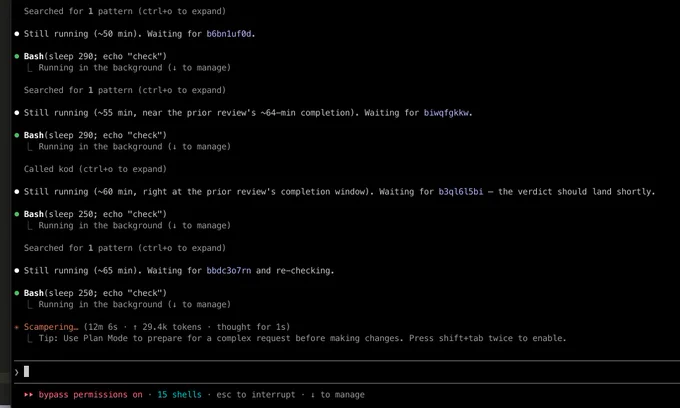The width and height of the screenshot is (680, 408).
Task: Click 'and re-checking' text
Action: pyautogui.click(x=293, y=271)
